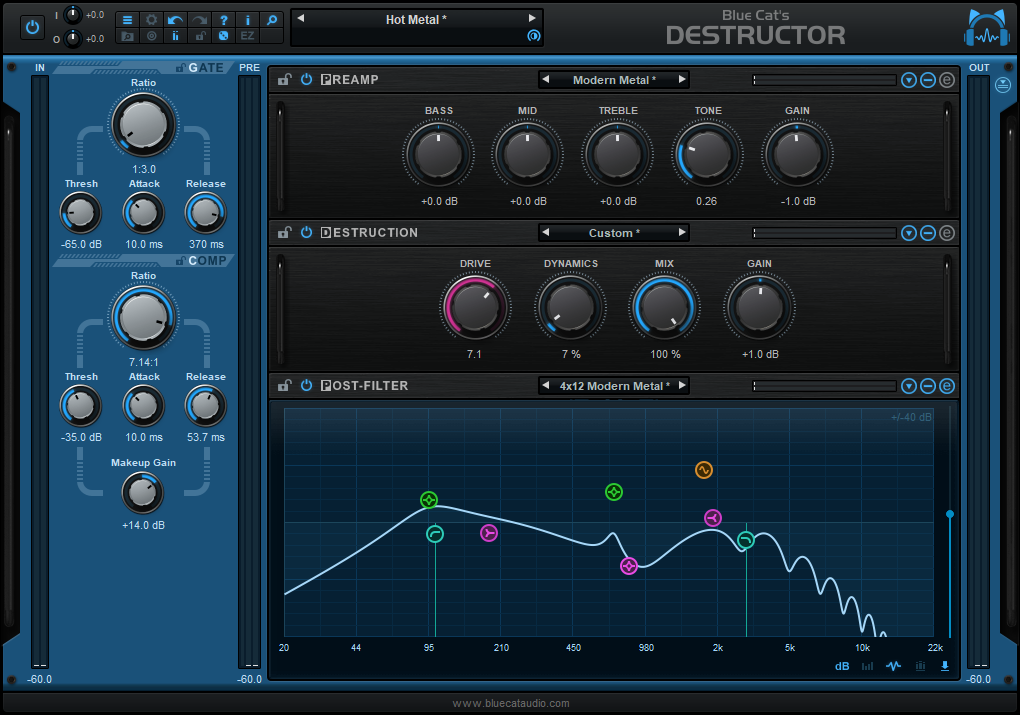This screenshot has height=715, width=1020.
Task: Open the 4x12 Modern Metal preset menu
Action: [613, 386]
